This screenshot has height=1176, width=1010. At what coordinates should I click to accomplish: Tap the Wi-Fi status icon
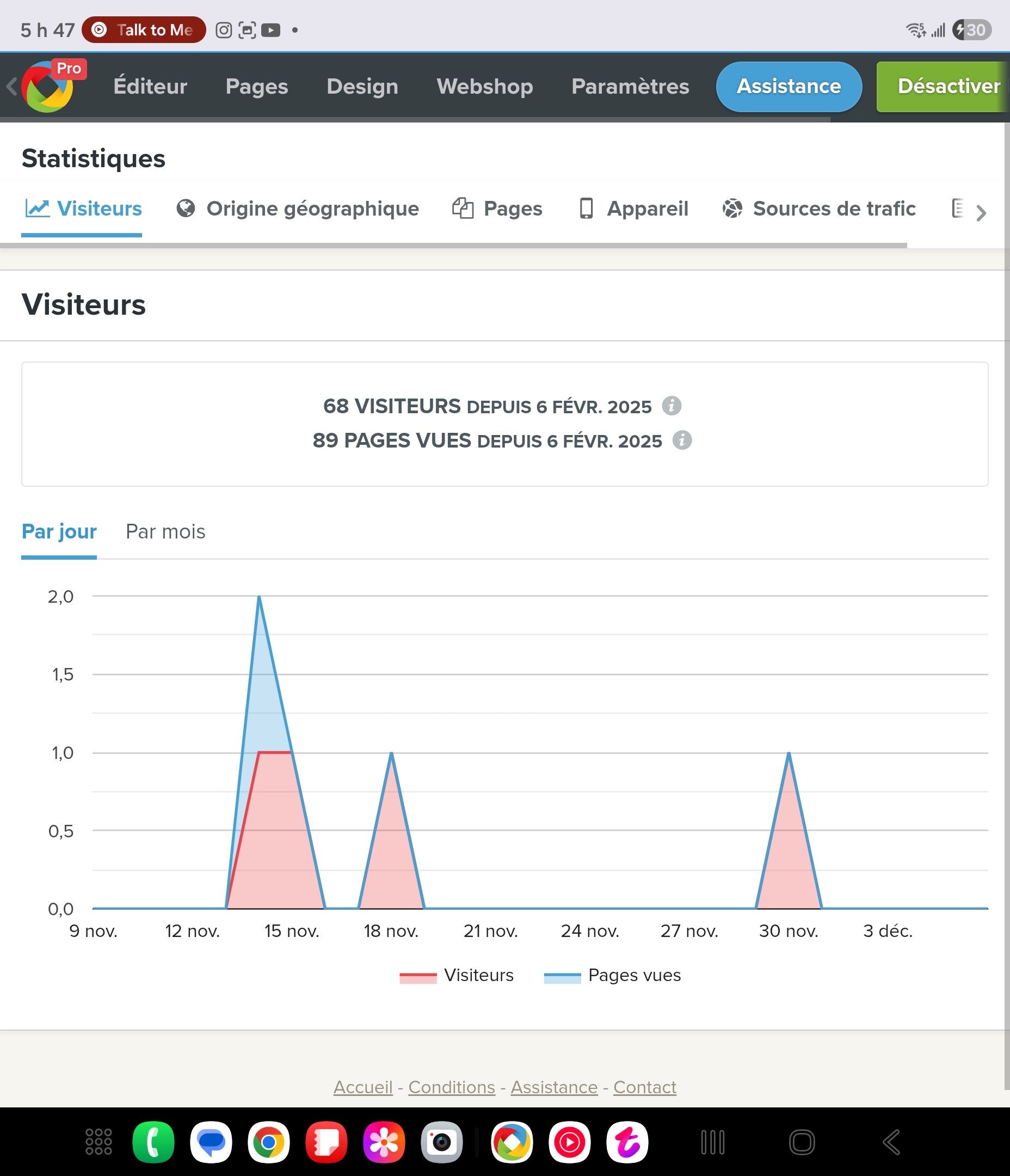click(916, 30)
